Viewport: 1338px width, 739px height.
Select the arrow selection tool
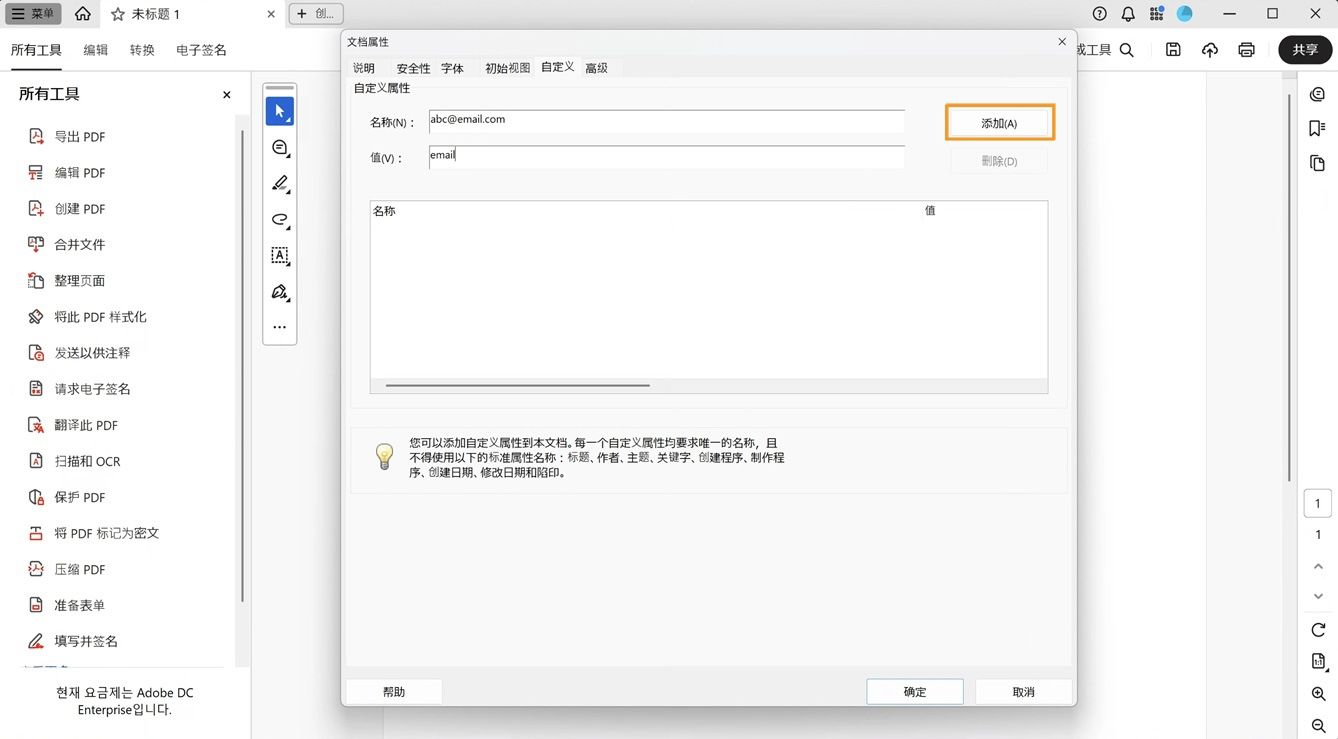coord(278,110)
